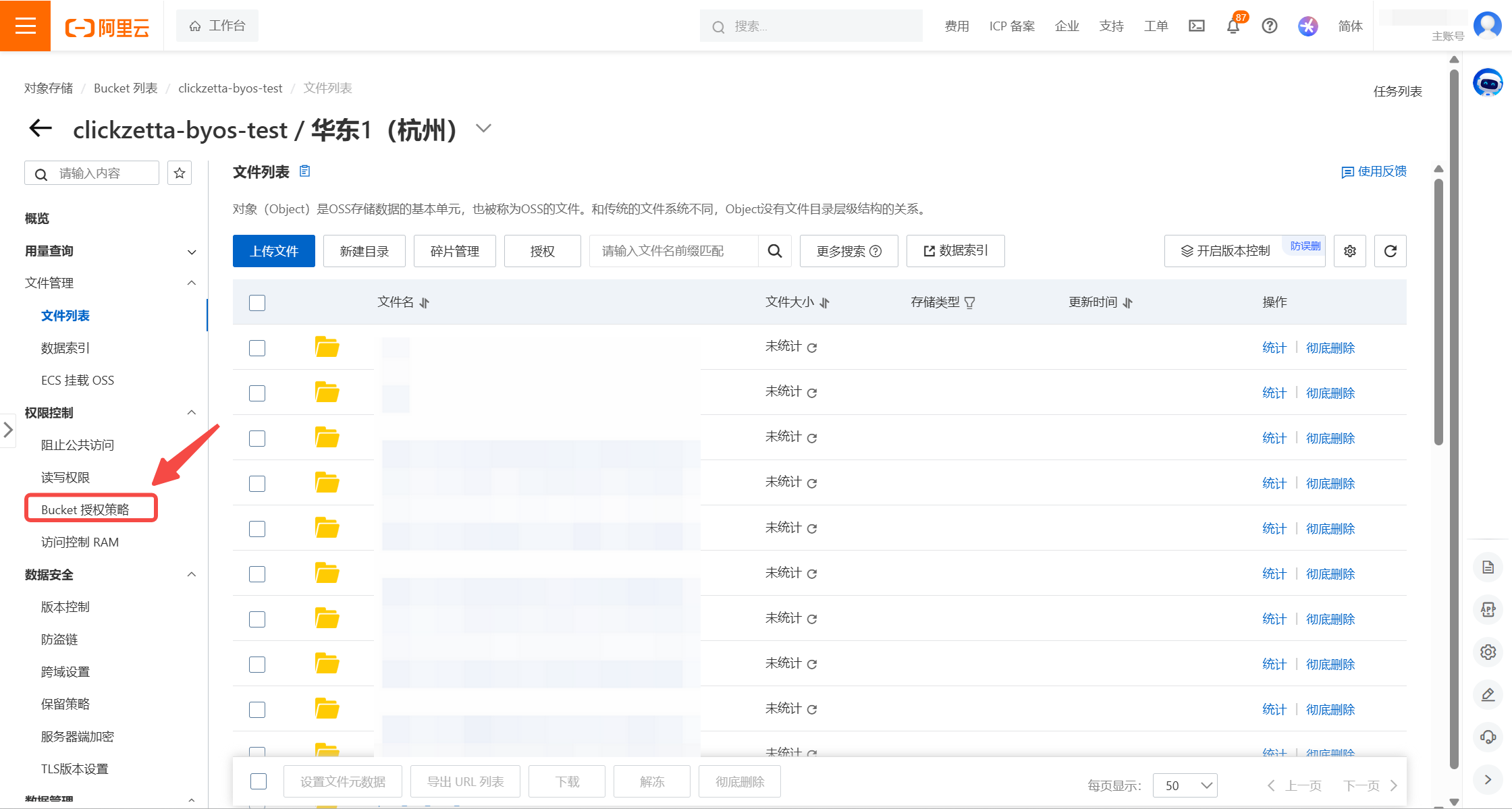Go back with the left arrow
The image size is (1512, 809).
tap(40, 128)
